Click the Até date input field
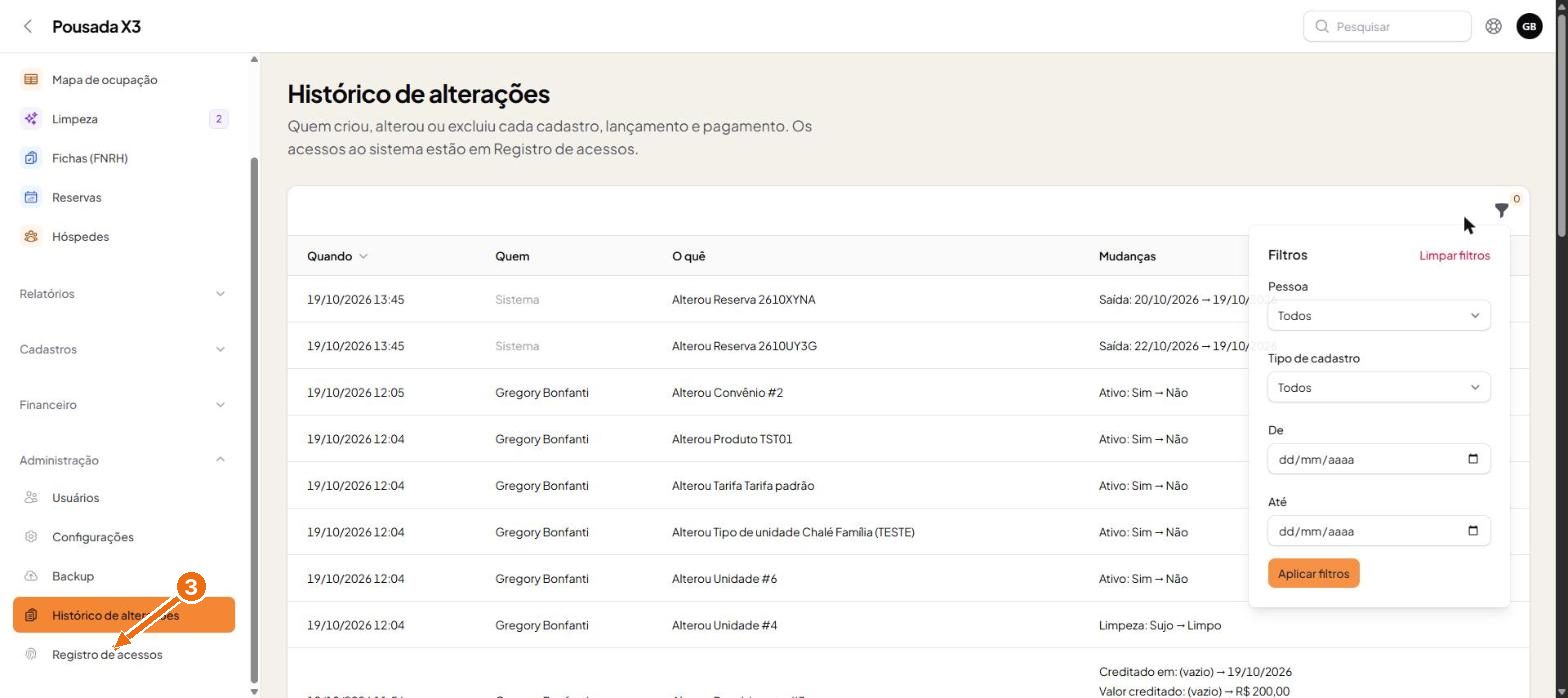The height and width of the screenshot is (698, 1568). pyautogui.click(x=1379, y=532)
